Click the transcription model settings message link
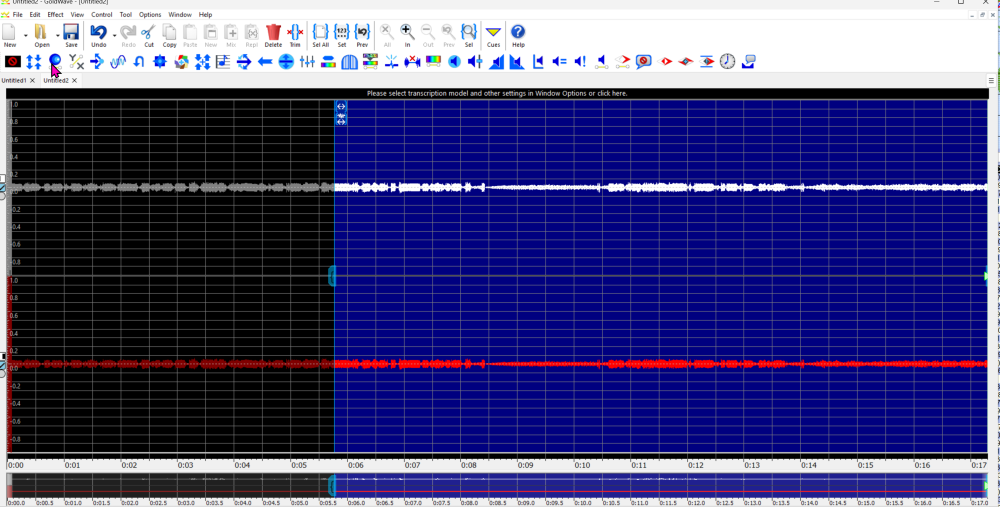Image resolution: width=1000 pixels, height=507 pixels. click(497, 93)
